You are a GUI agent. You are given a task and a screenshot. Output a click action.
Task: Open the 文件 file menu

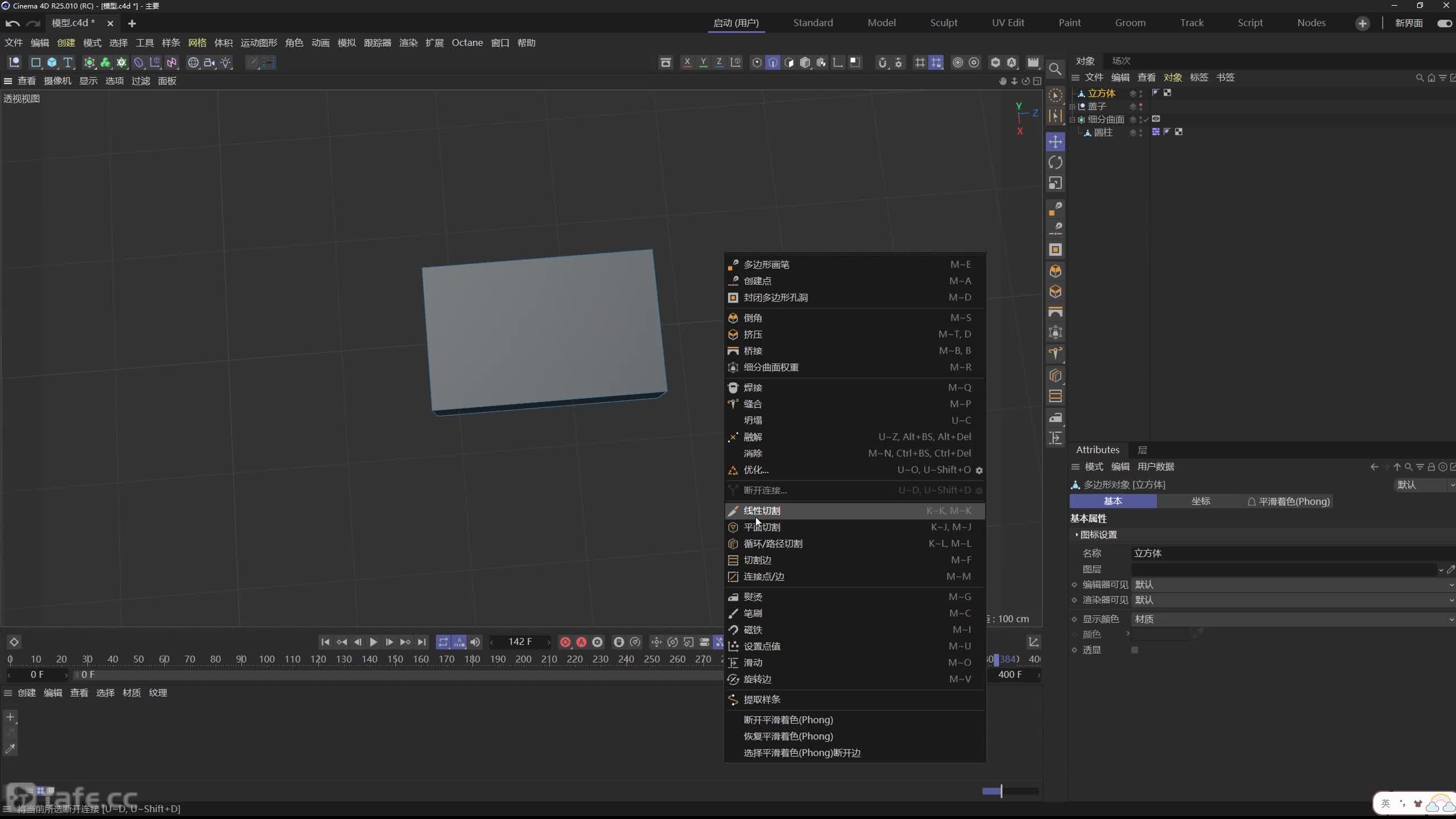tap(14, 43)
